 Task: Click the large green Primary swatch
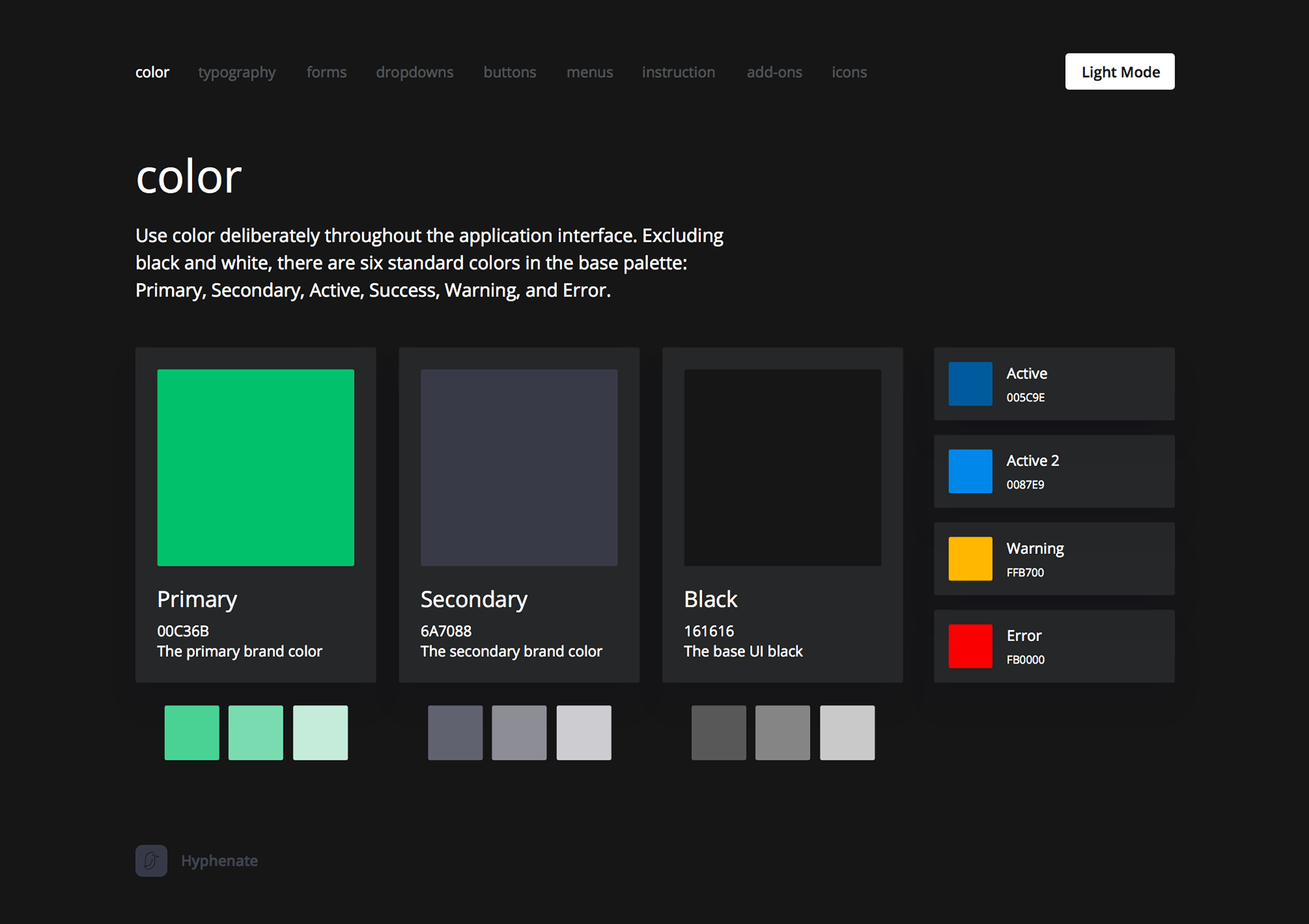pyautogui.click(x=256, y=467)
